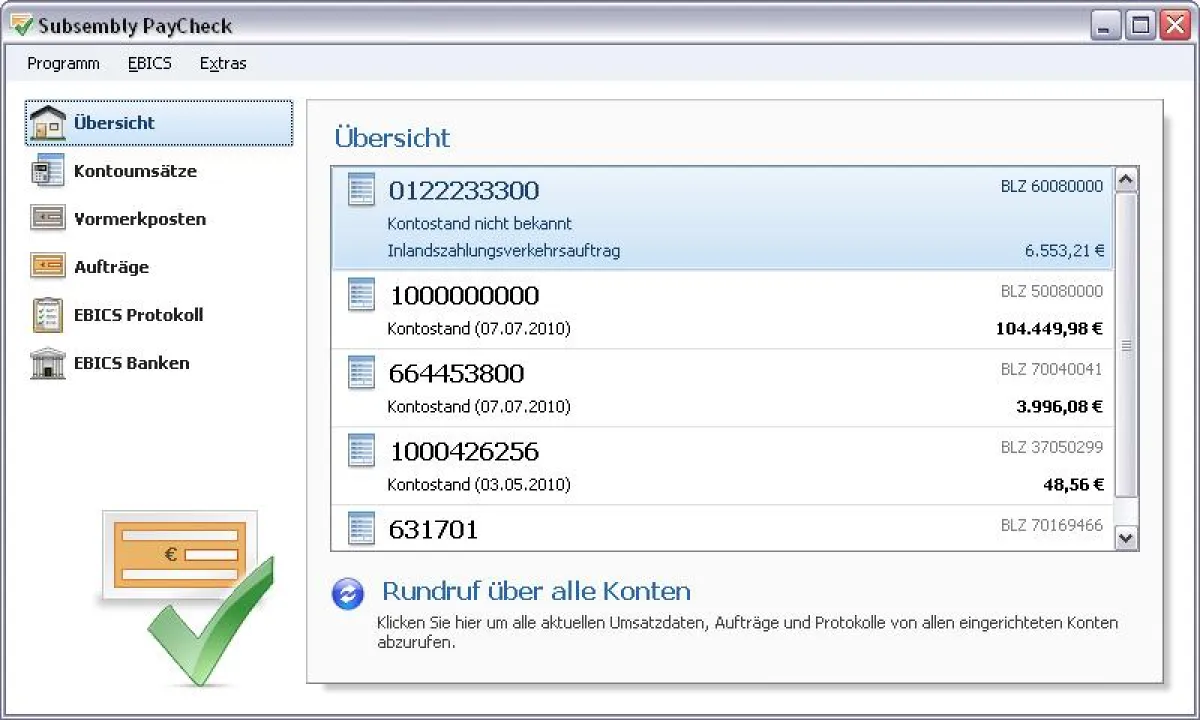The image size is (1200, 720).
Task: Click the scrollbar down arrow
Action: click(1126, 538)
